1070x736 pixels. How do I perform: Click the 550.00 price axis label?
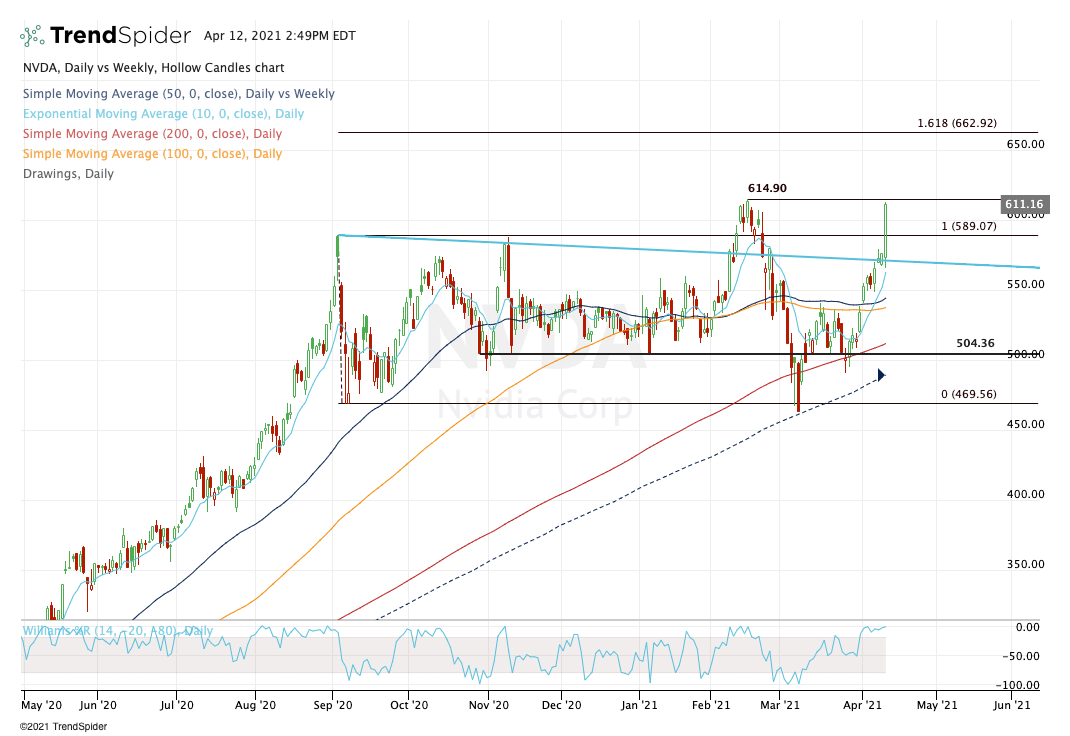(x=1026, y=284)
